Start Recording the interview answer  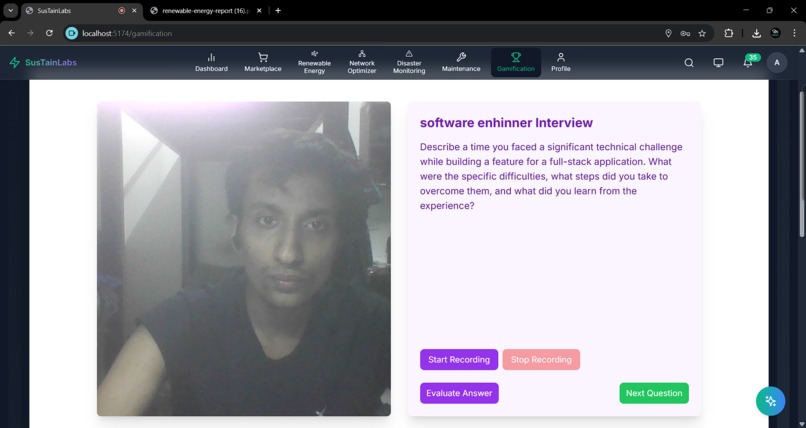[459, 360]
